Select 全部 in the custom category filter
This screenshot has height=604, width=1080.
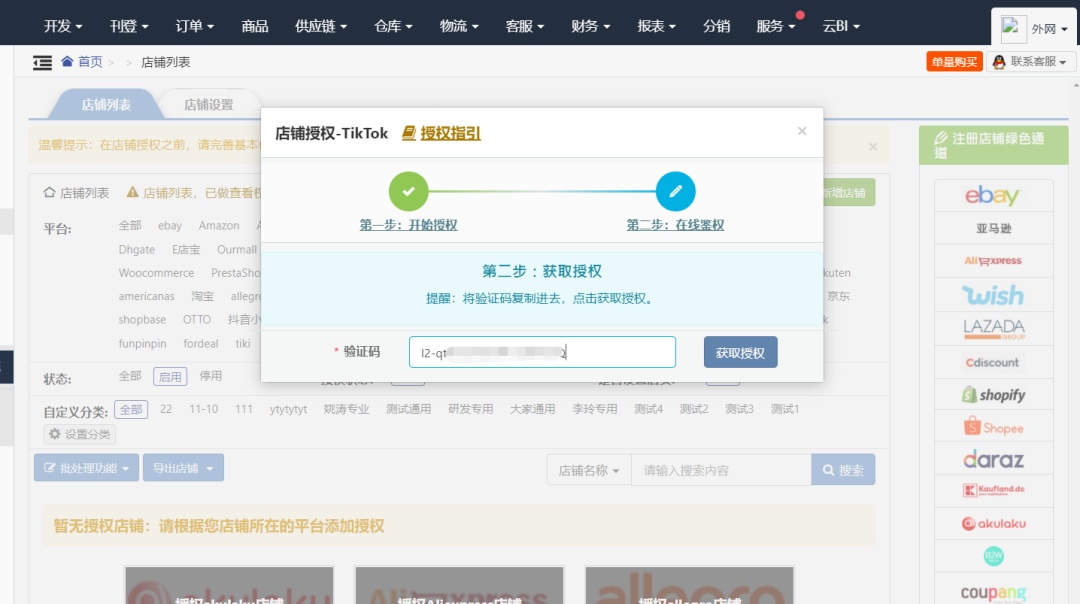click(131, 408)
